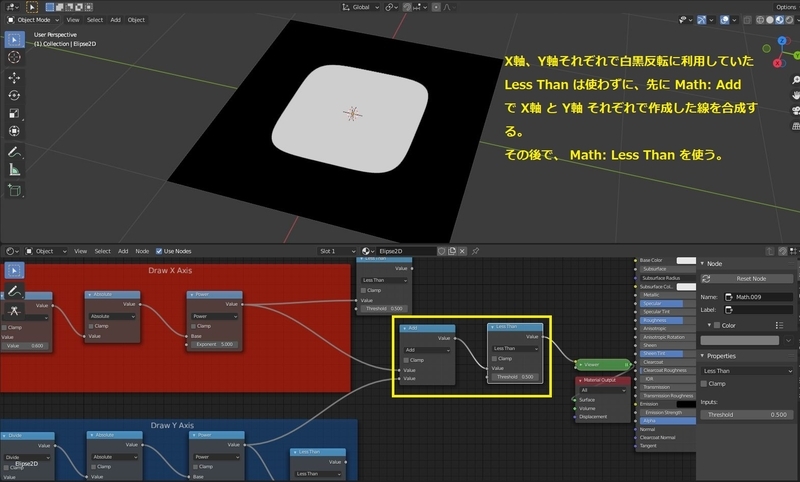Enable Clamp on the highlighted Less Than node
This screenshot has width=800, height=482.
494,359
